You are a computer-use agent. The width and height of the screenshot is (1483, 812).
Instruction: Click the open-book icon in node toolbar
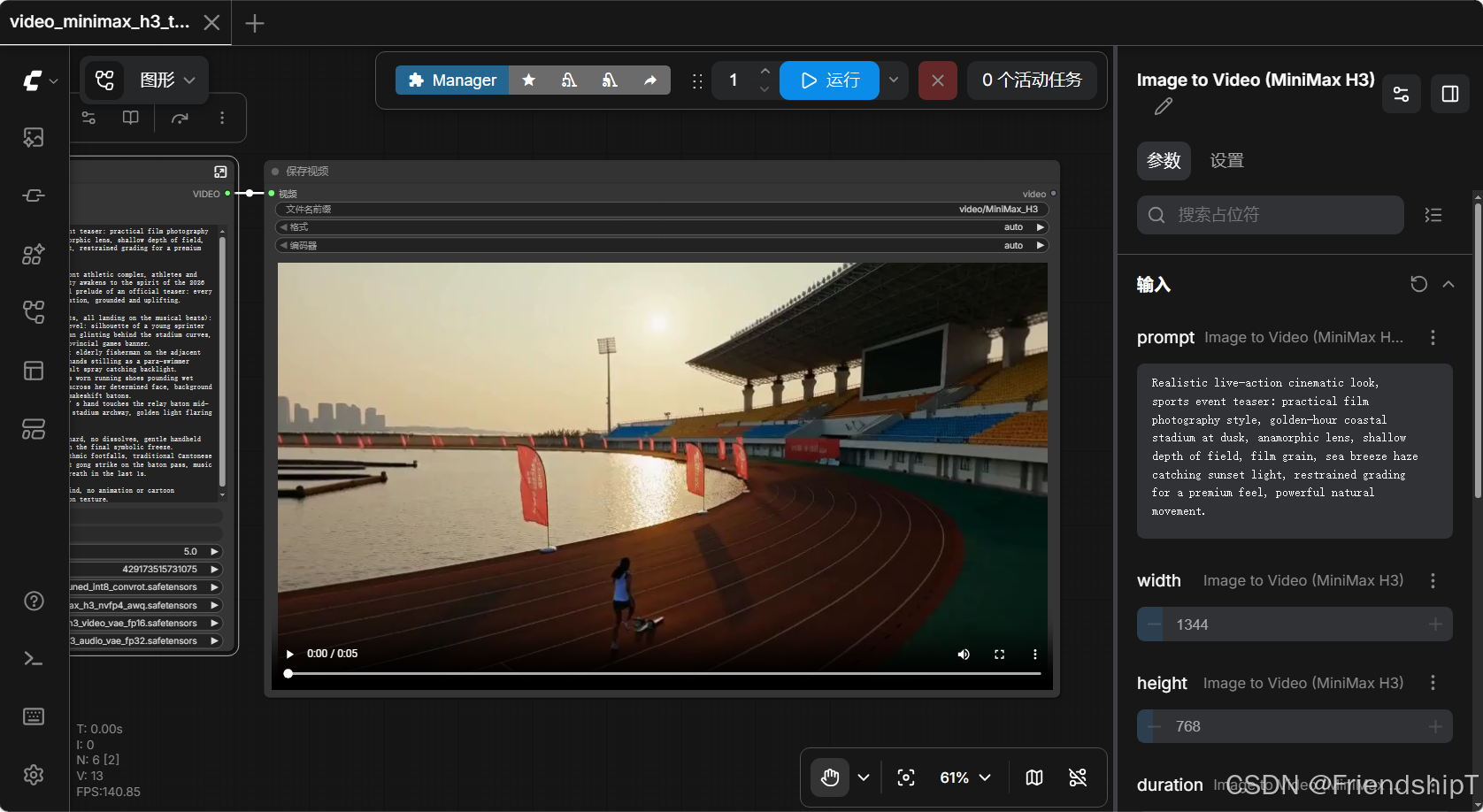click(x=130, y=118)
